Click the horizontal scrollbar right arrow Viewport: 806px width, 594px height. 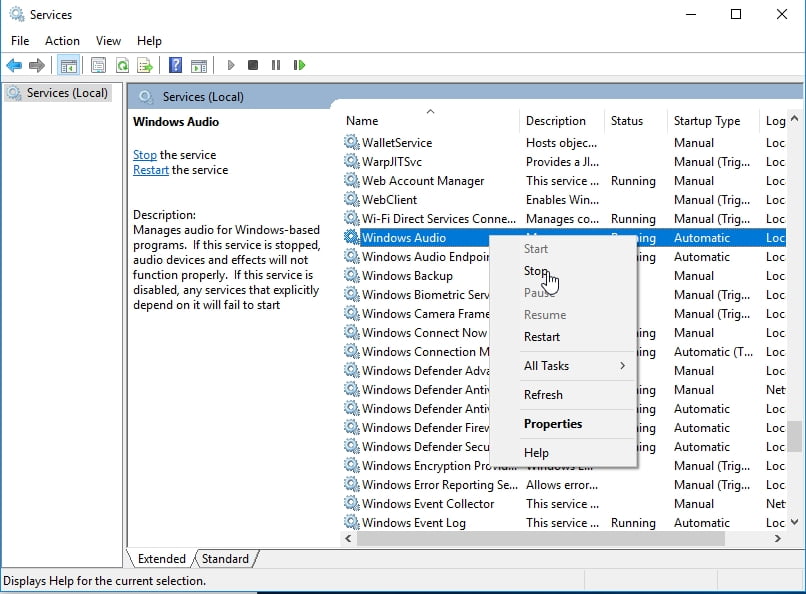pyautogui.click(x=778, y=539)
